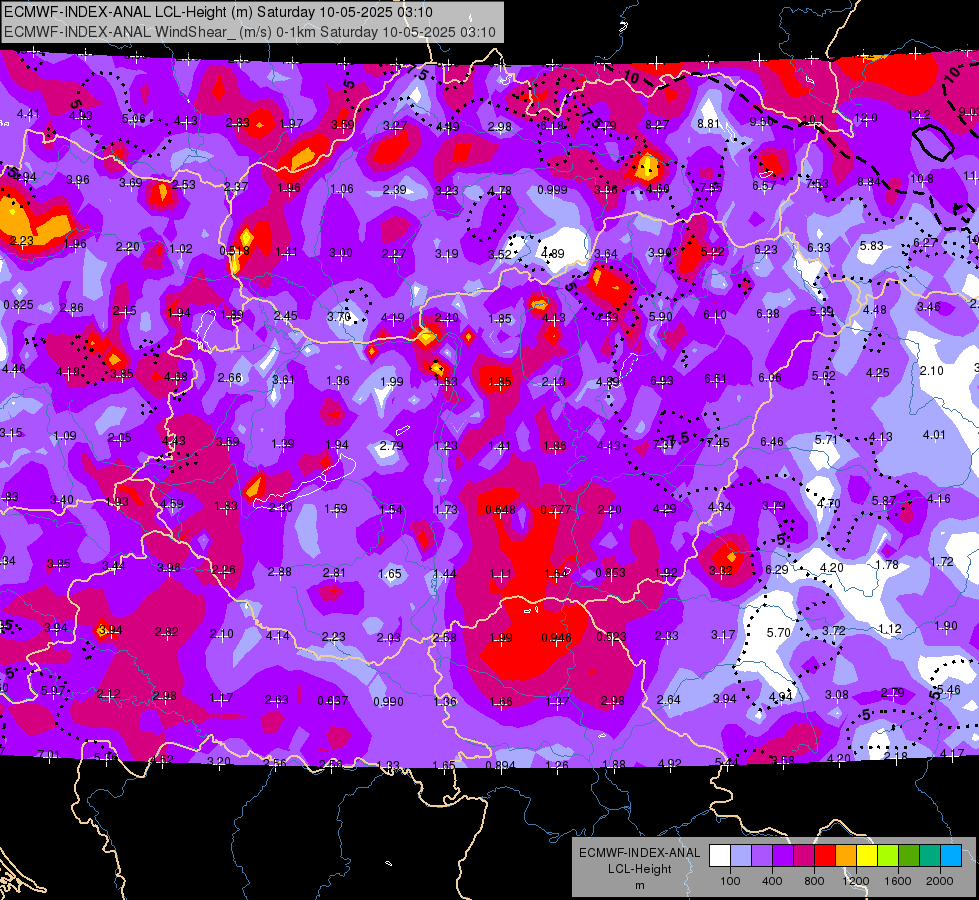The width and height of the screenshot is (979, 900).
Task: Click the wind shear value 0.853
Action: tap(611, 573)
